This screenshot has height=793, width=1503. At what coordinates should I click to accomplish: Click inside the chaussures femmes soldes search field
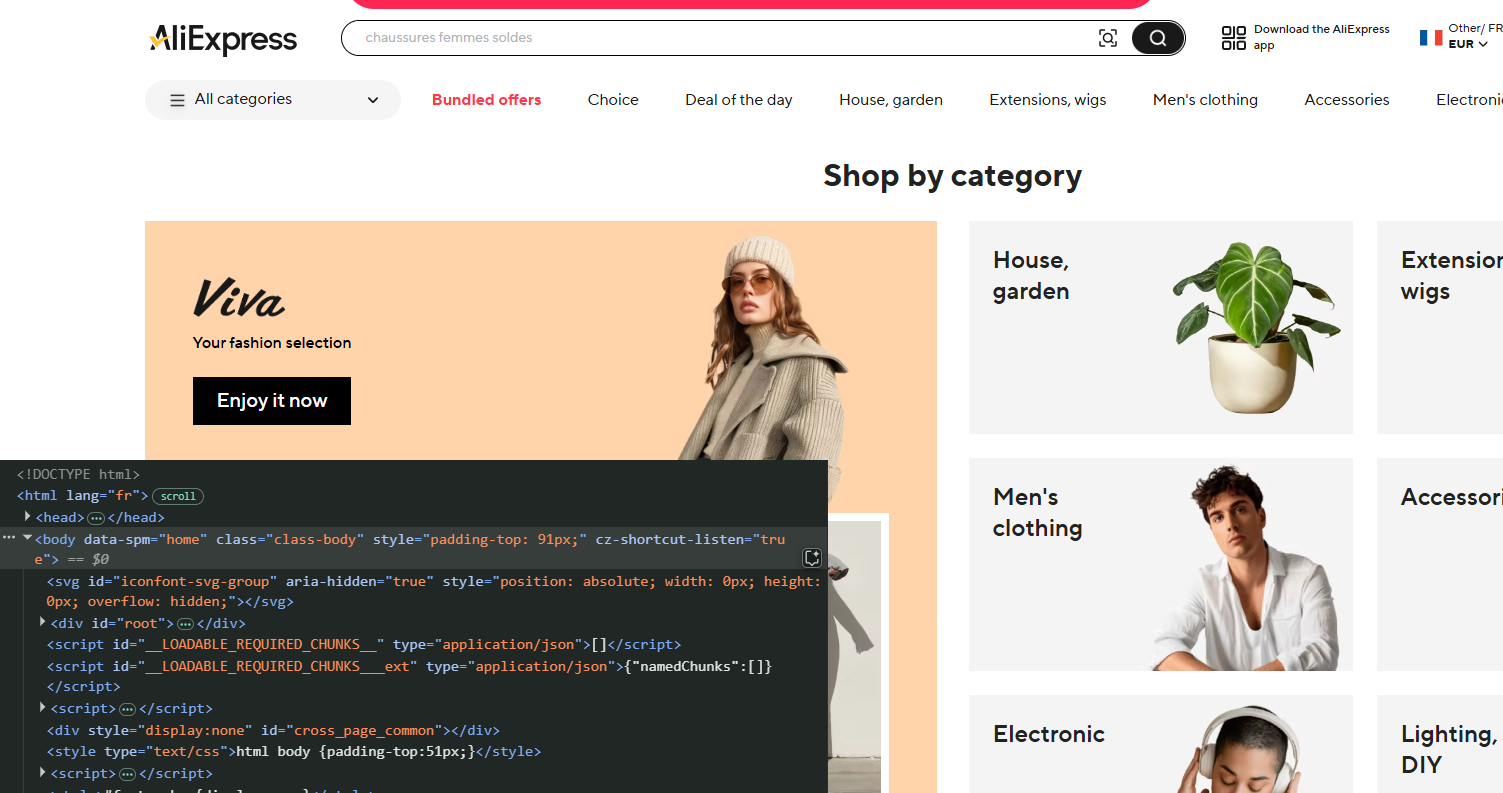point(600,37)
